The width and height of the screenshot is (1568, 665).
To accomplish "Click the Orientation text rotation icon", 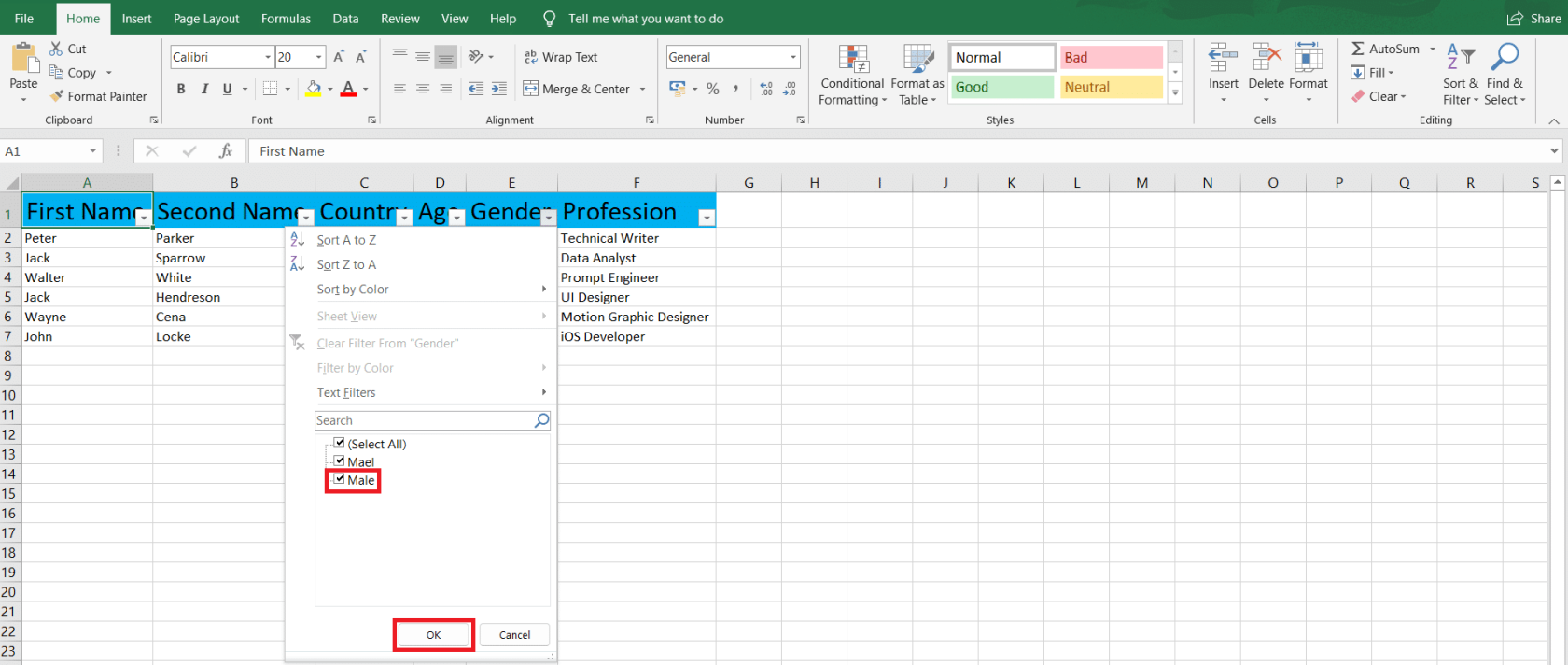I will pos(477,57).
